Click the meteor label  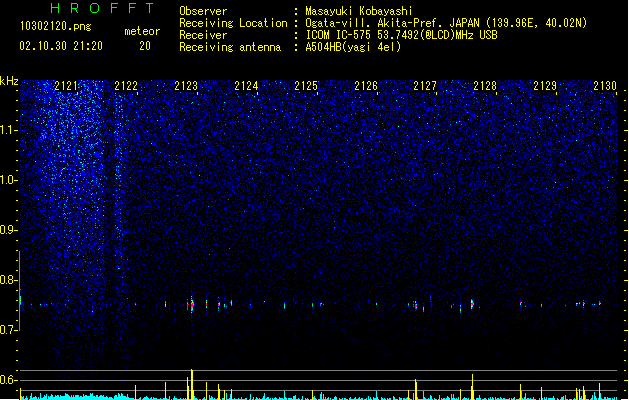tap(142, 31)
